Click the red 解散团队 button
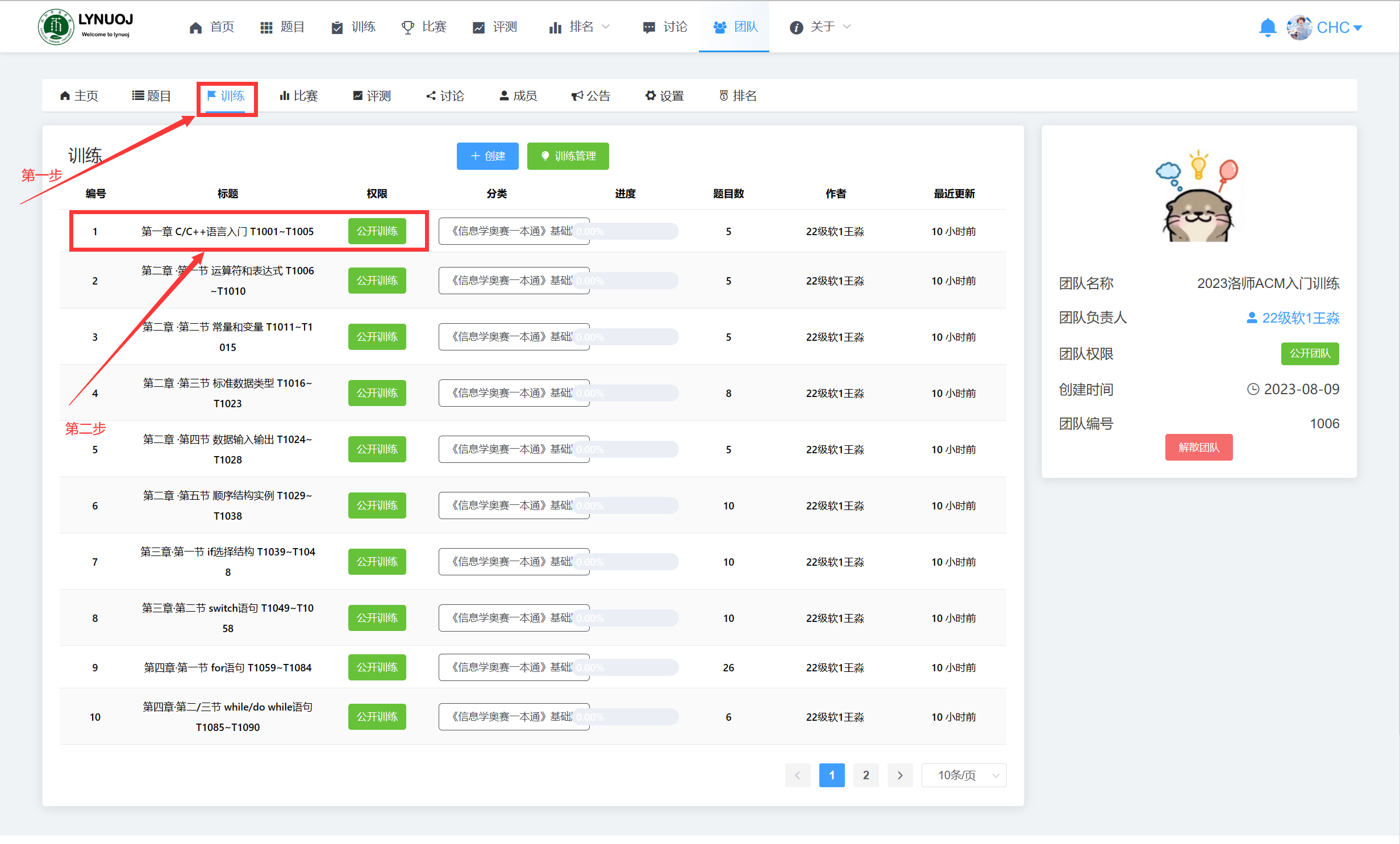This screenshot has height=844, width=1400. click(1198, 448)
